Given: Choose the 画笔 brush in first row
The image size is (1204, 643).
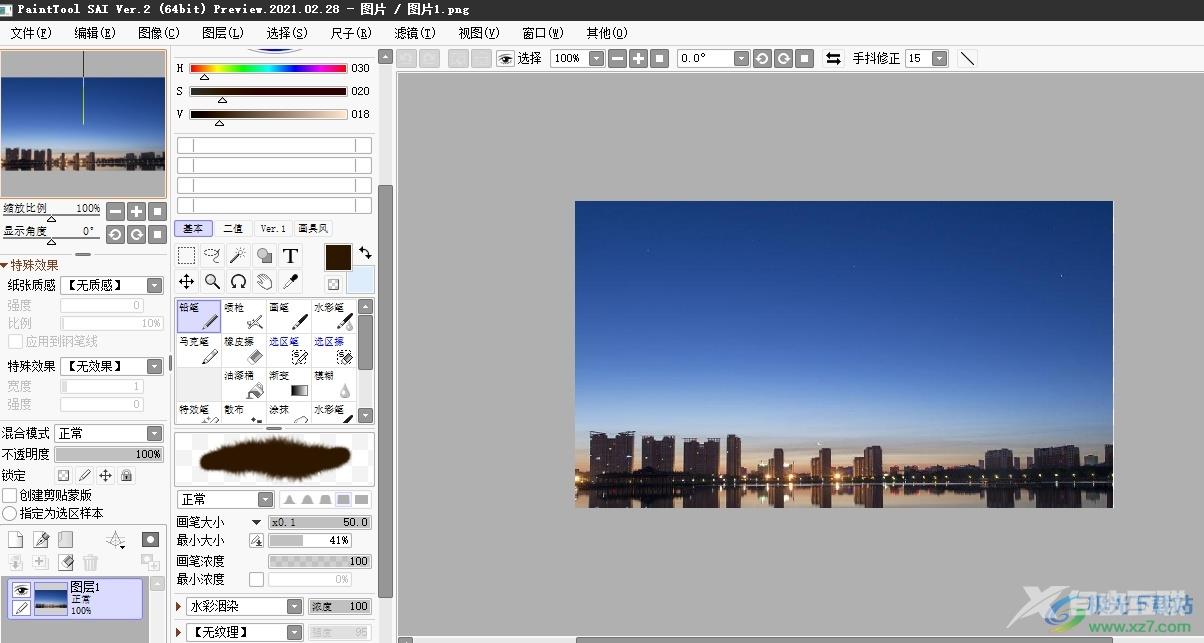Looking at the screenshot, I should click(x=289, y=316).
